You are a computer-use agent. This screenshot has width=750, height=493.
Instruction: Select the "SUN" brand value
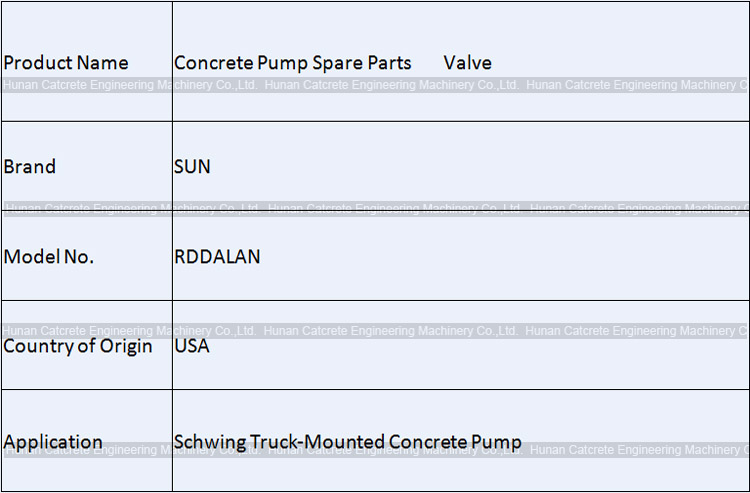[x=192, y=167]
